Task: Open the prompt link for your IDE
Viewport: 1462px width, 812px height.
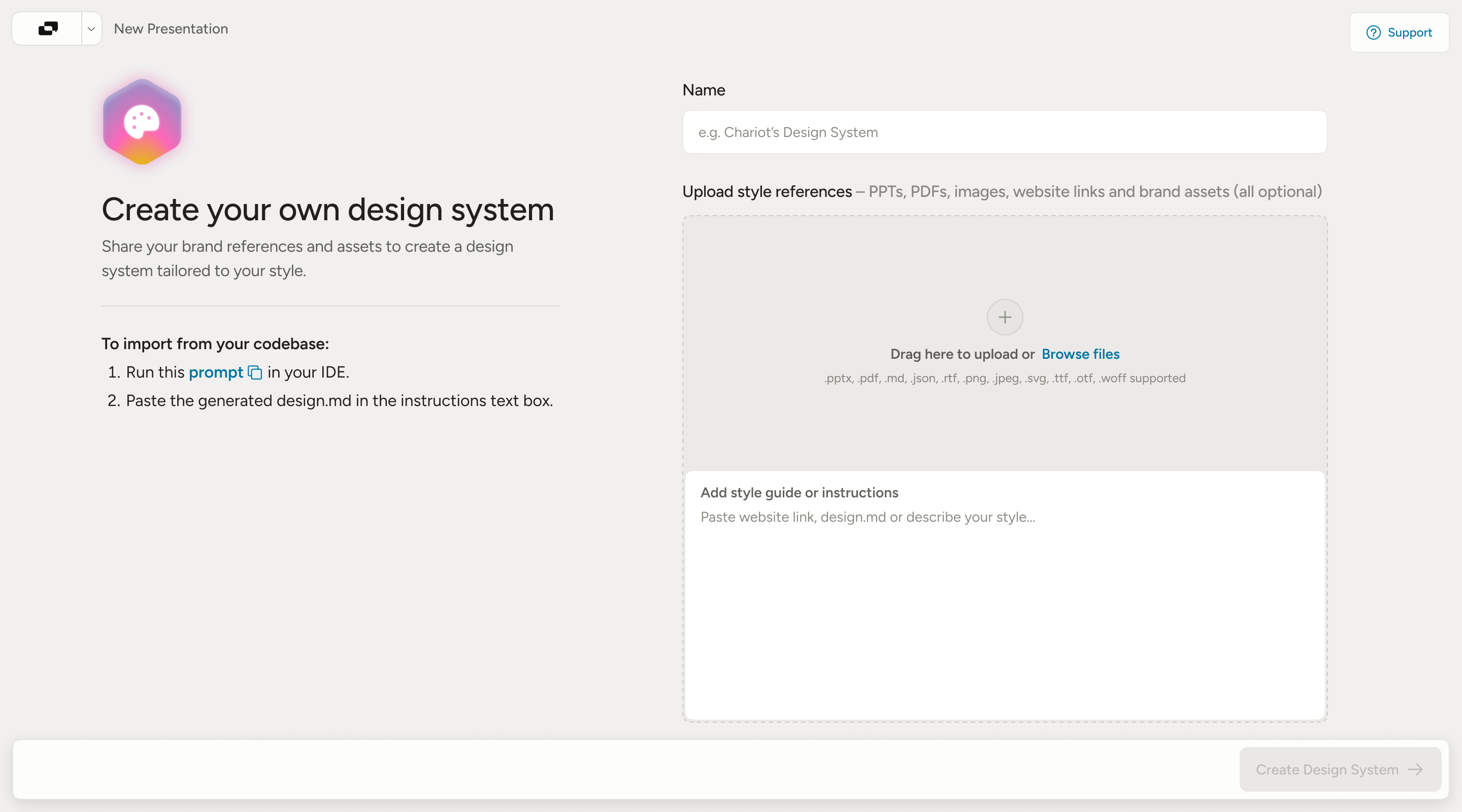Action: (x=216, y=372)
